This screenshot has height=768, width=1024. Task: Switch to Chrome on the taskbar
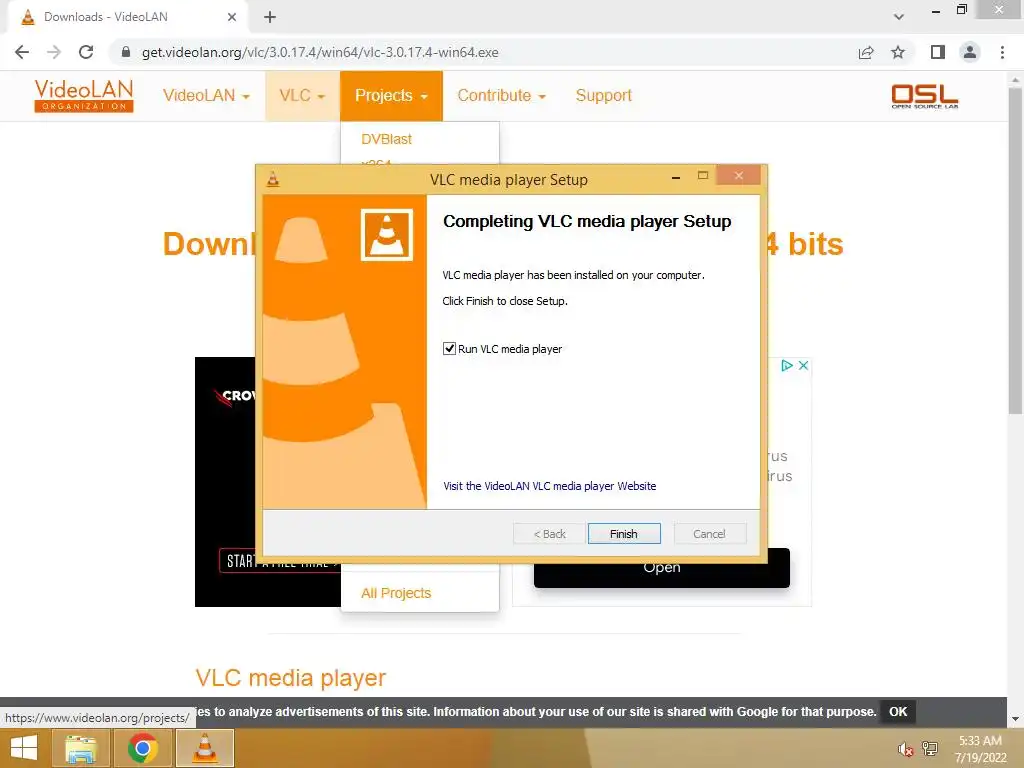pos(142,748)
